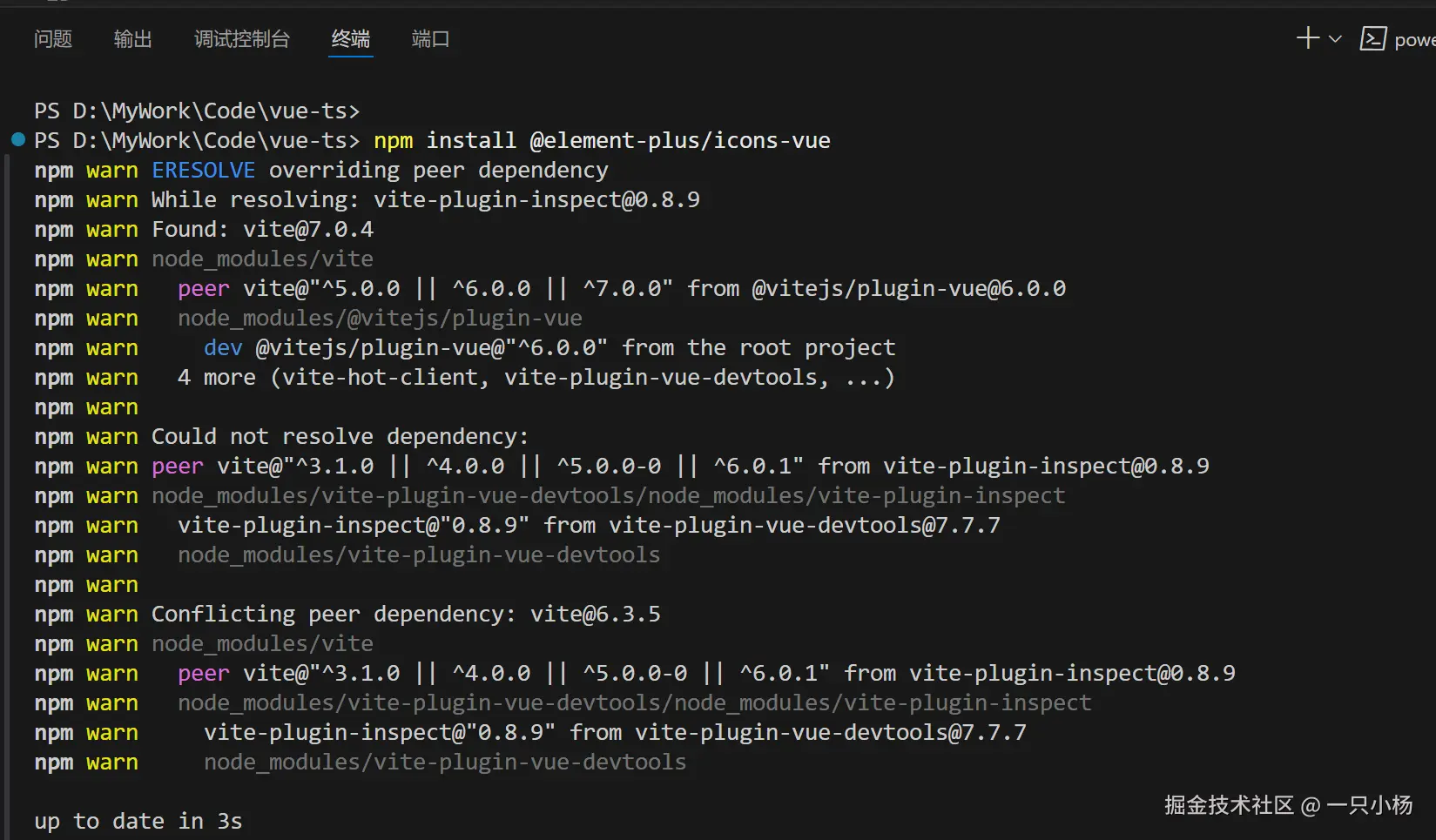Click the blue command status dot
Image resolution: width=1436 pixels, height=840 pixels.
pos(17,139)
